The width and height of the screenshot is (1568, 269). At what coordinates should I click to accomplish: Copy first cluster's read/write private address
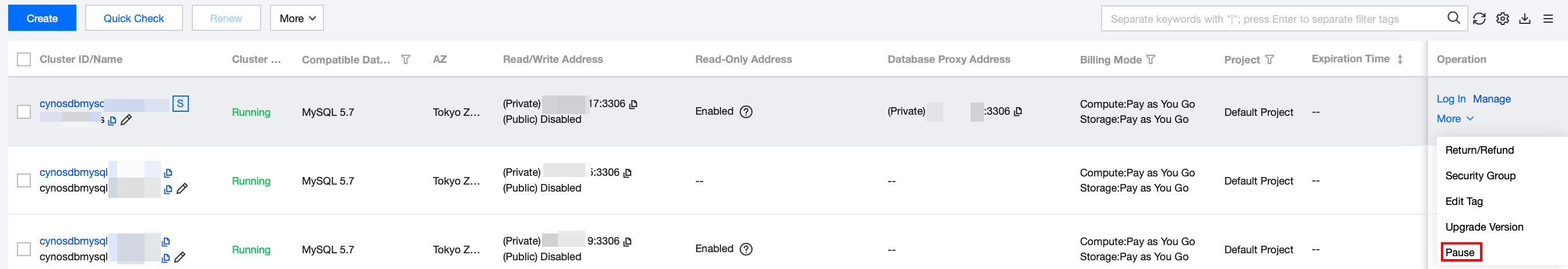(x=633, y=105)
